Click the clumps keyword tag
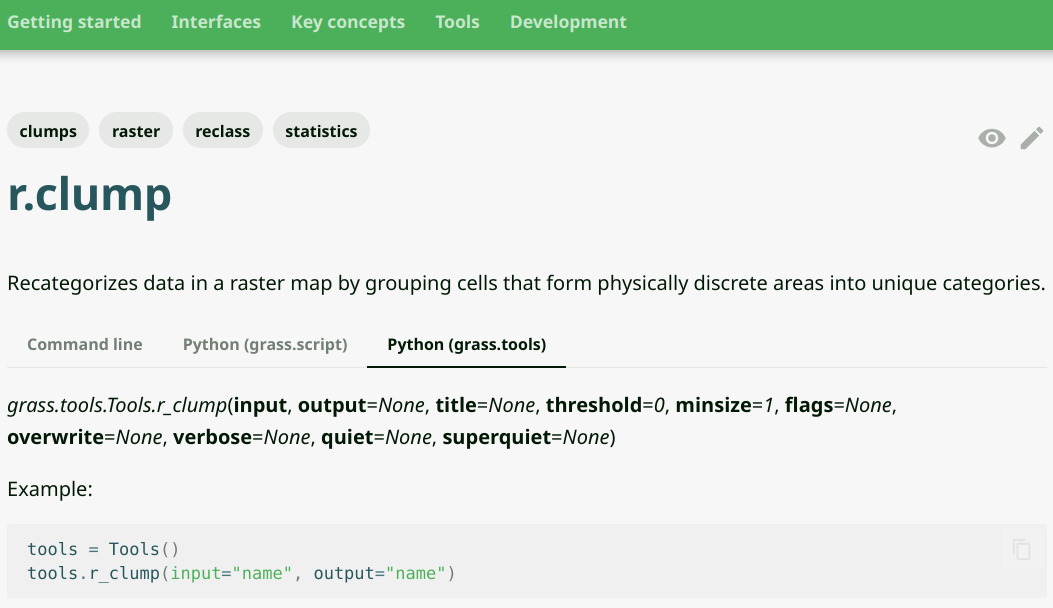The height and width of the screenshot is (608, 1053). 48,131
